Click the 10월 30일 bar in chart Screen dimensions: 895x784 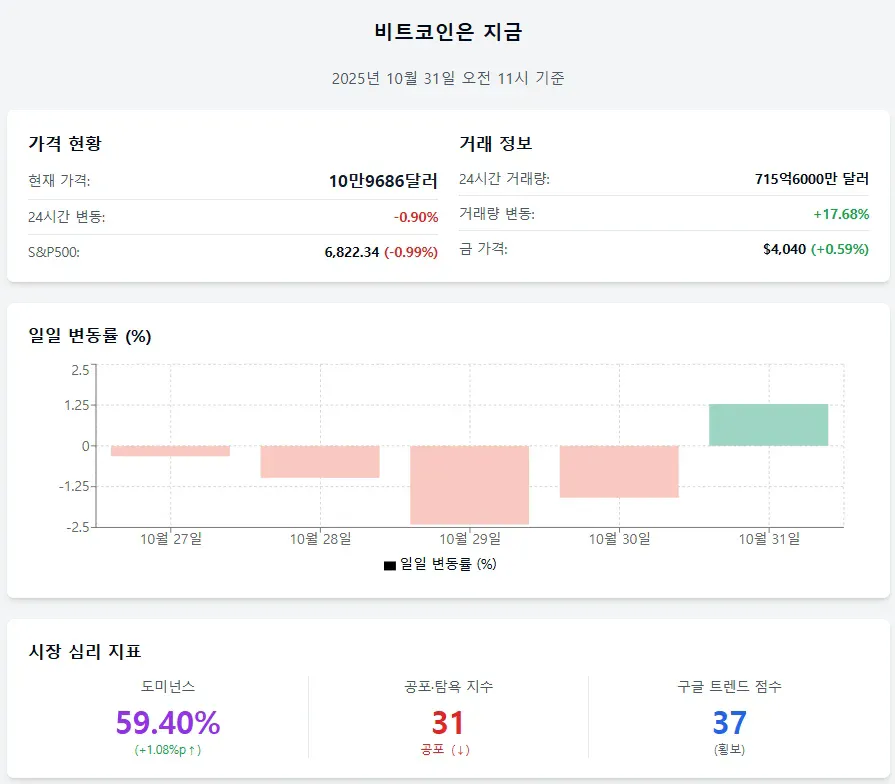pos(619,471)
